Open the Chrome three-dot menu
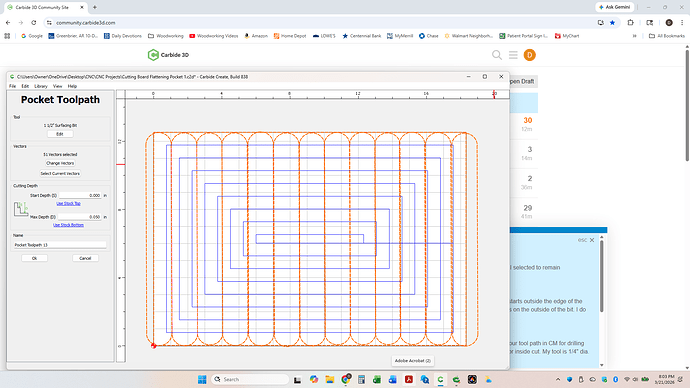 pos(682,22)
